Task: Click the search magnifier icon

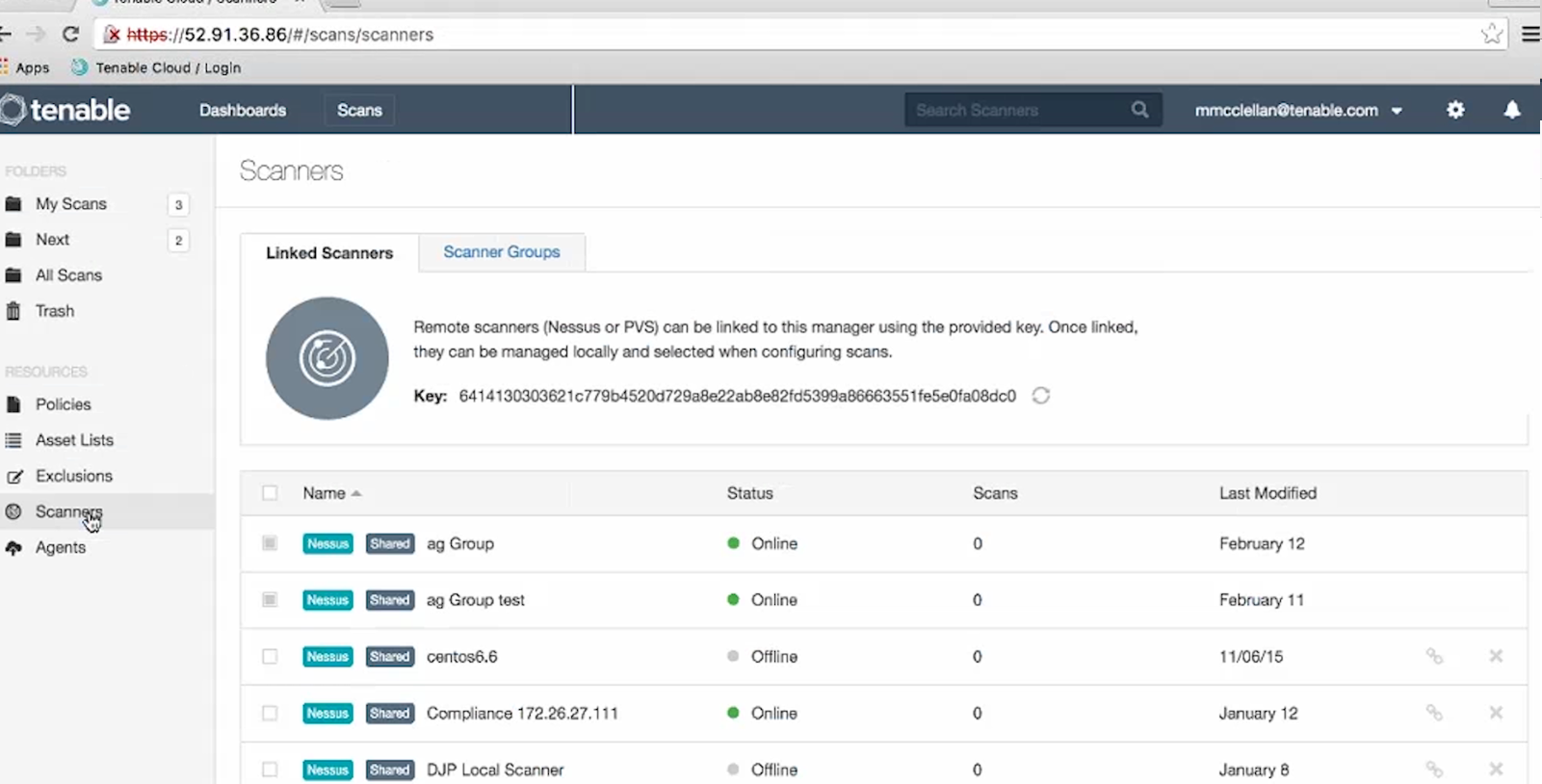Action: [x=1139, y=110]
